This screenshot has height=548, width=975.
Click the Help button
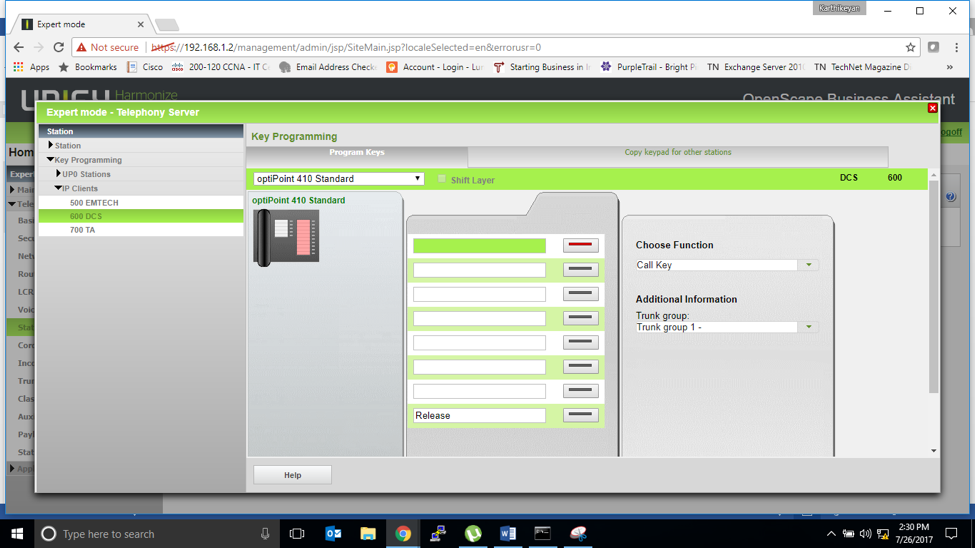pyautogui.click(x=292, y=475)
